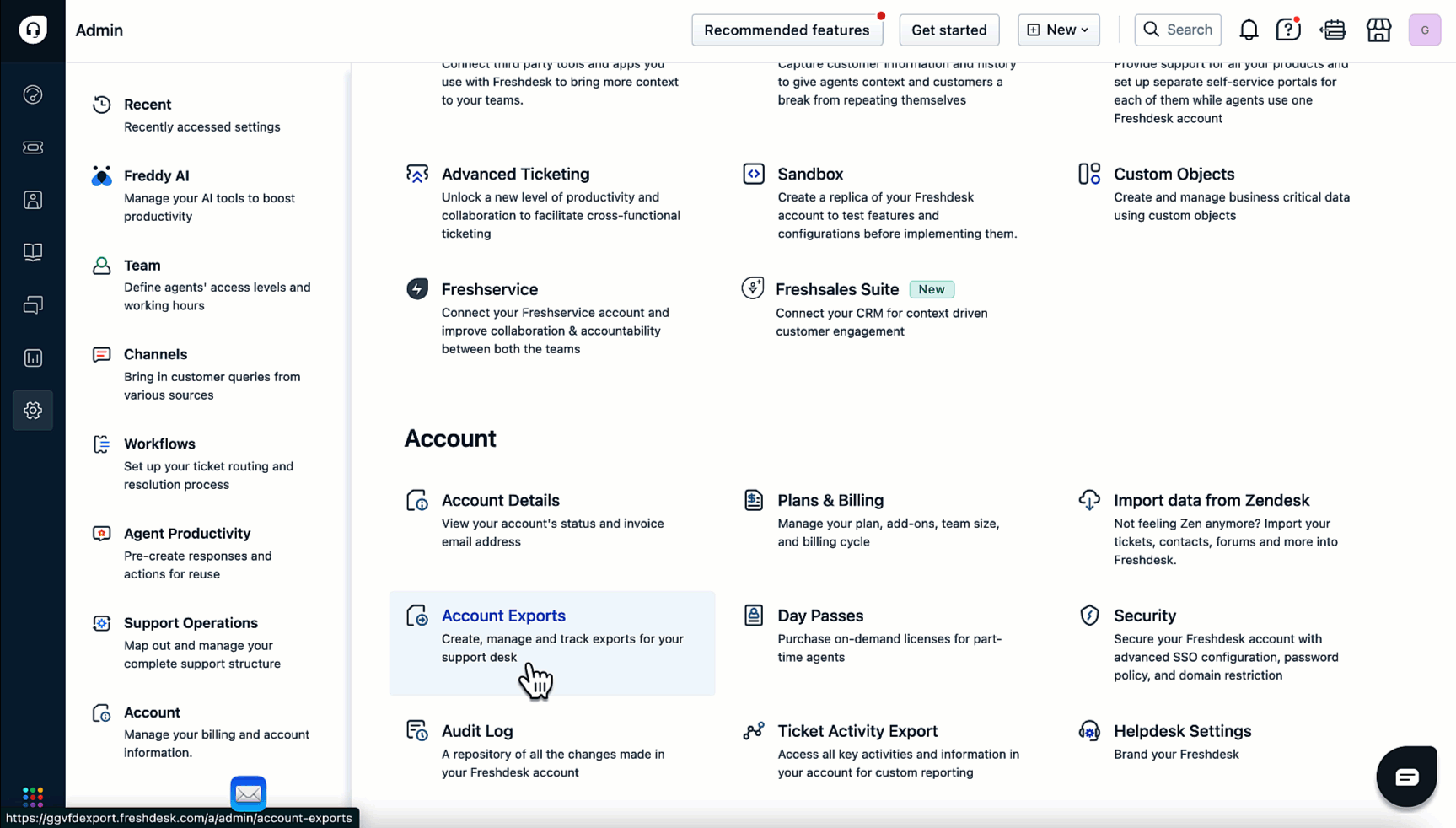Open the dashboard icon in left rail

(33, 94)
